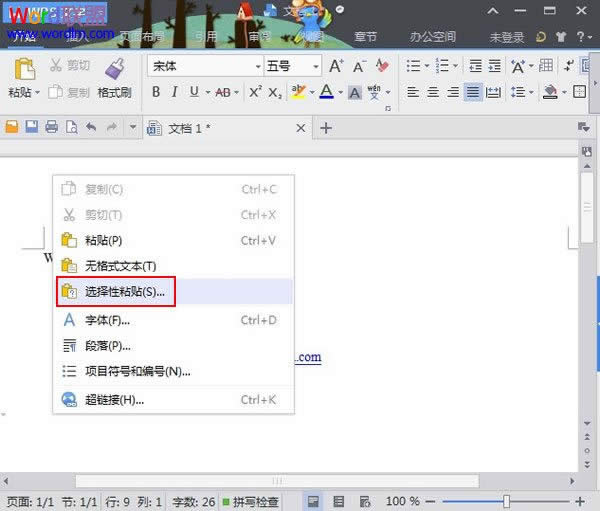Click the superscript X² icon
Image resolution: width=600 pixels, height=511 pixels.
[x=255, y=92]
